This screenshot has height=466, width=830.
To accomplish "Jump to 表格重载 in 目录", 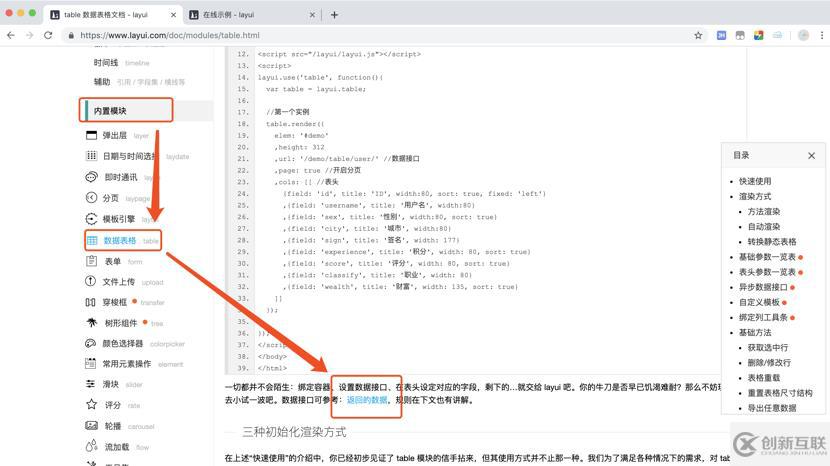I will pos(764,378).
